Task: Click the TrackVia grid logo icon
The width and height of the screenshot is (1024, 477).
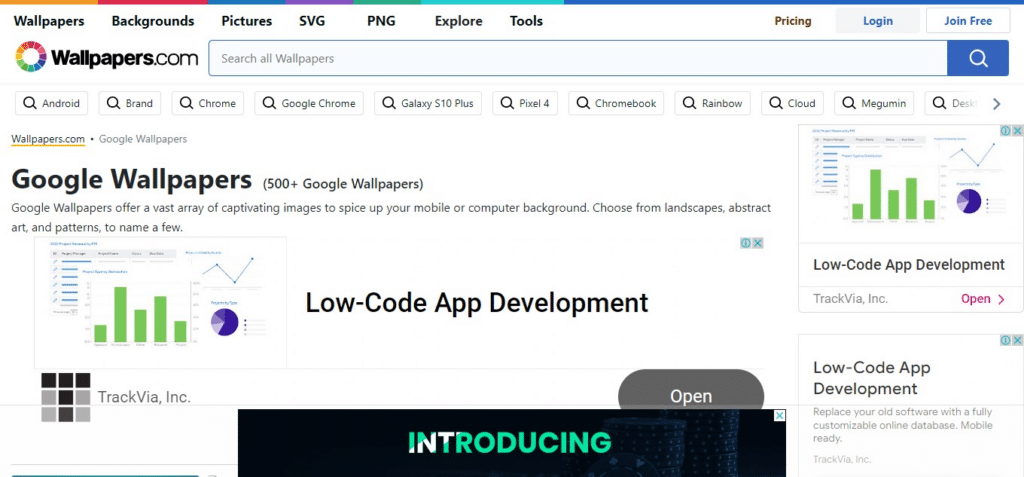Action: 65,397
